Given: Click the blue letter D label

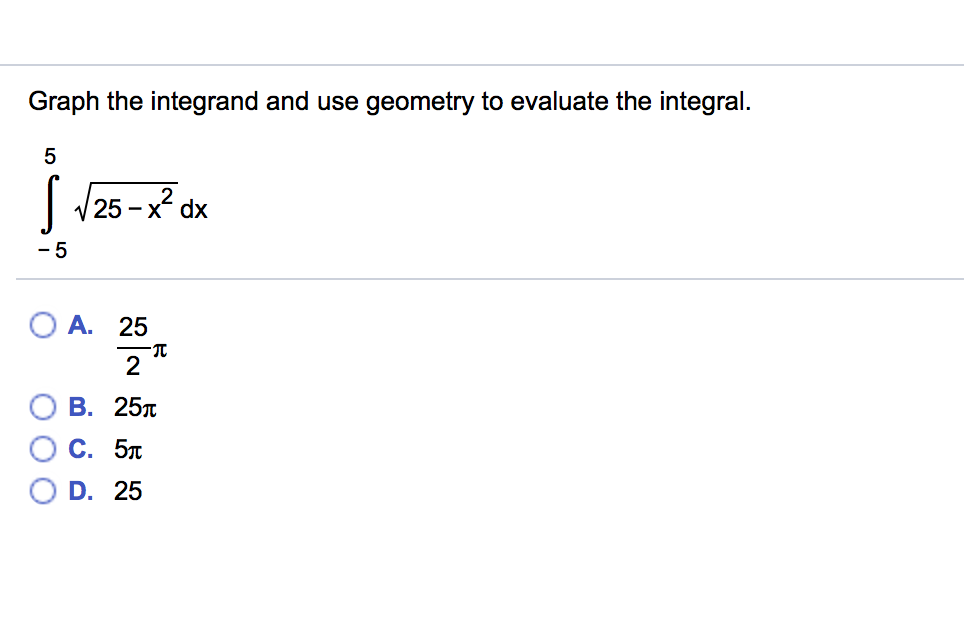Looking at the screenshot, I should 79,491.
